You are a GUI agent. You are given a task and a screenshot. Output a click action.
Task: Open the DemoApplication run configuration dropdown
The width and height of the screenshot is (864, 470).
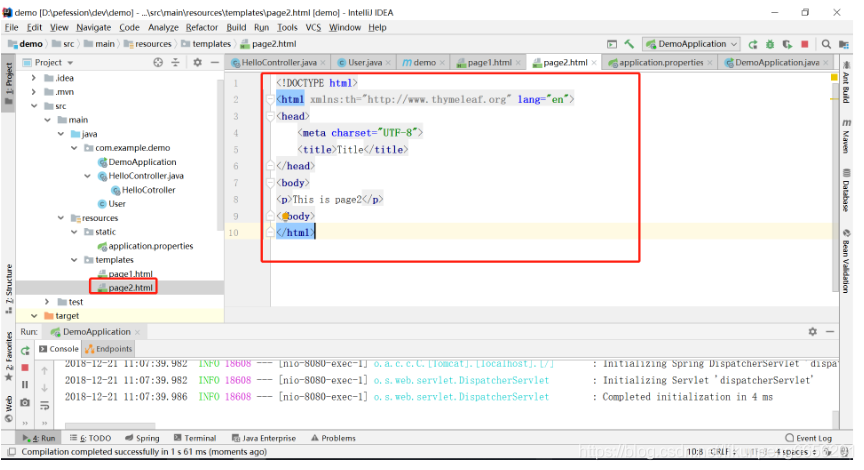click(692, 44)
